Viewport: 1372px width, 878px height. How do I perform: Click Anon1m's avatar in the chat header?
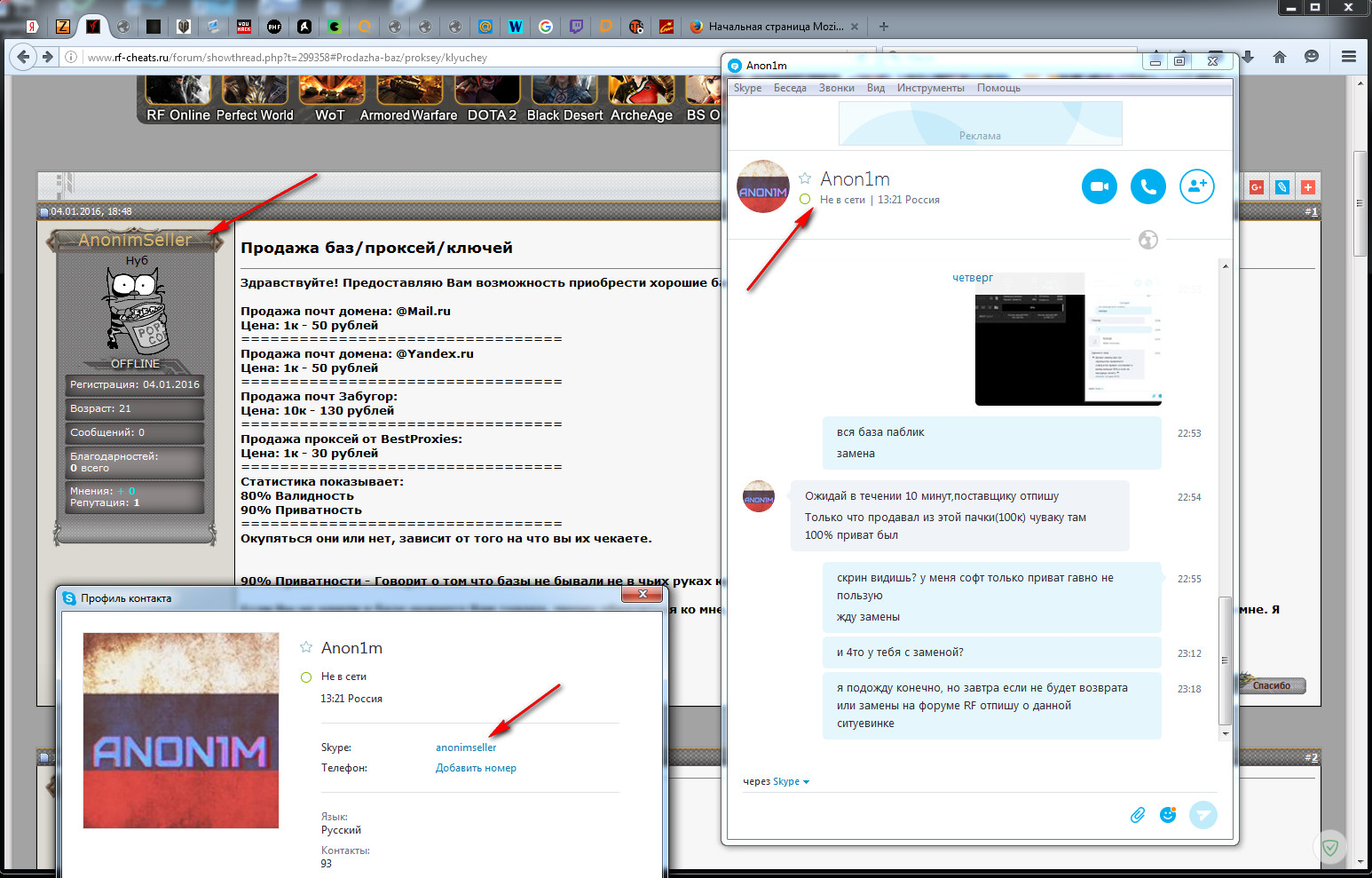[763, 186]
